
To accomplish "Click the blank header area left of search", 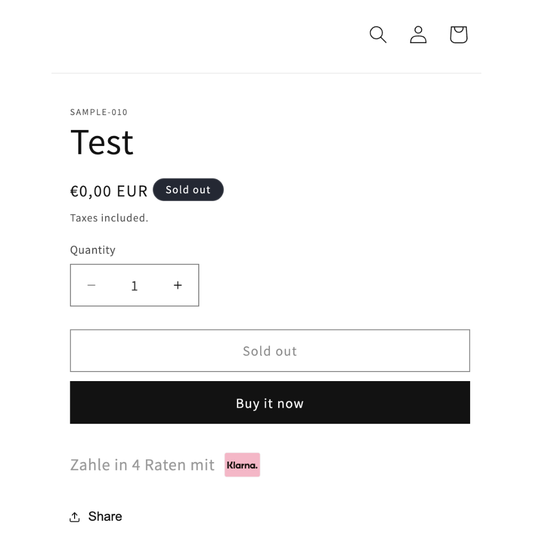I will (x=204, y=34).
